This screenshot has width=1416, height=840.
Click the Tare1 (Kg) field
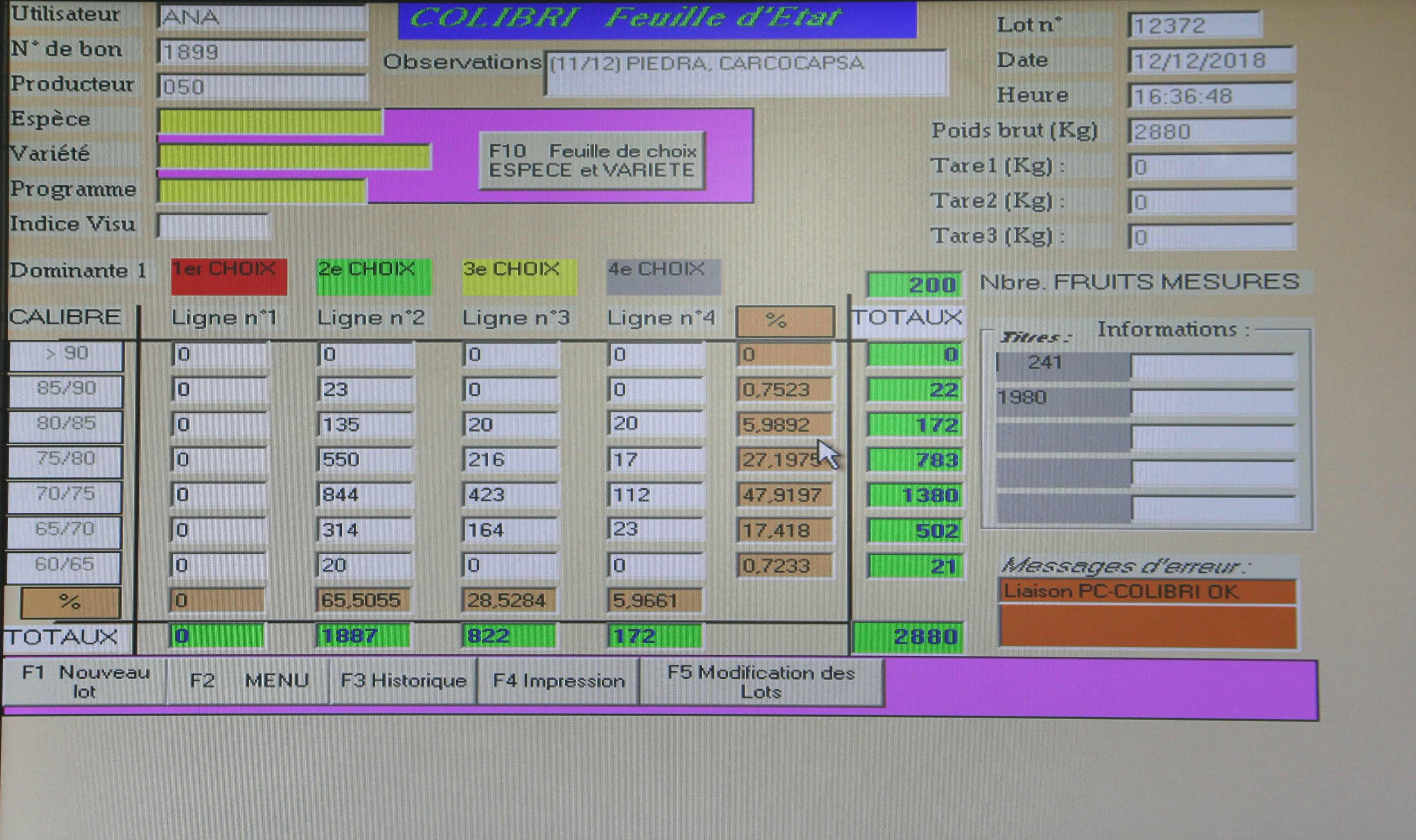[x=1211, y=167]
